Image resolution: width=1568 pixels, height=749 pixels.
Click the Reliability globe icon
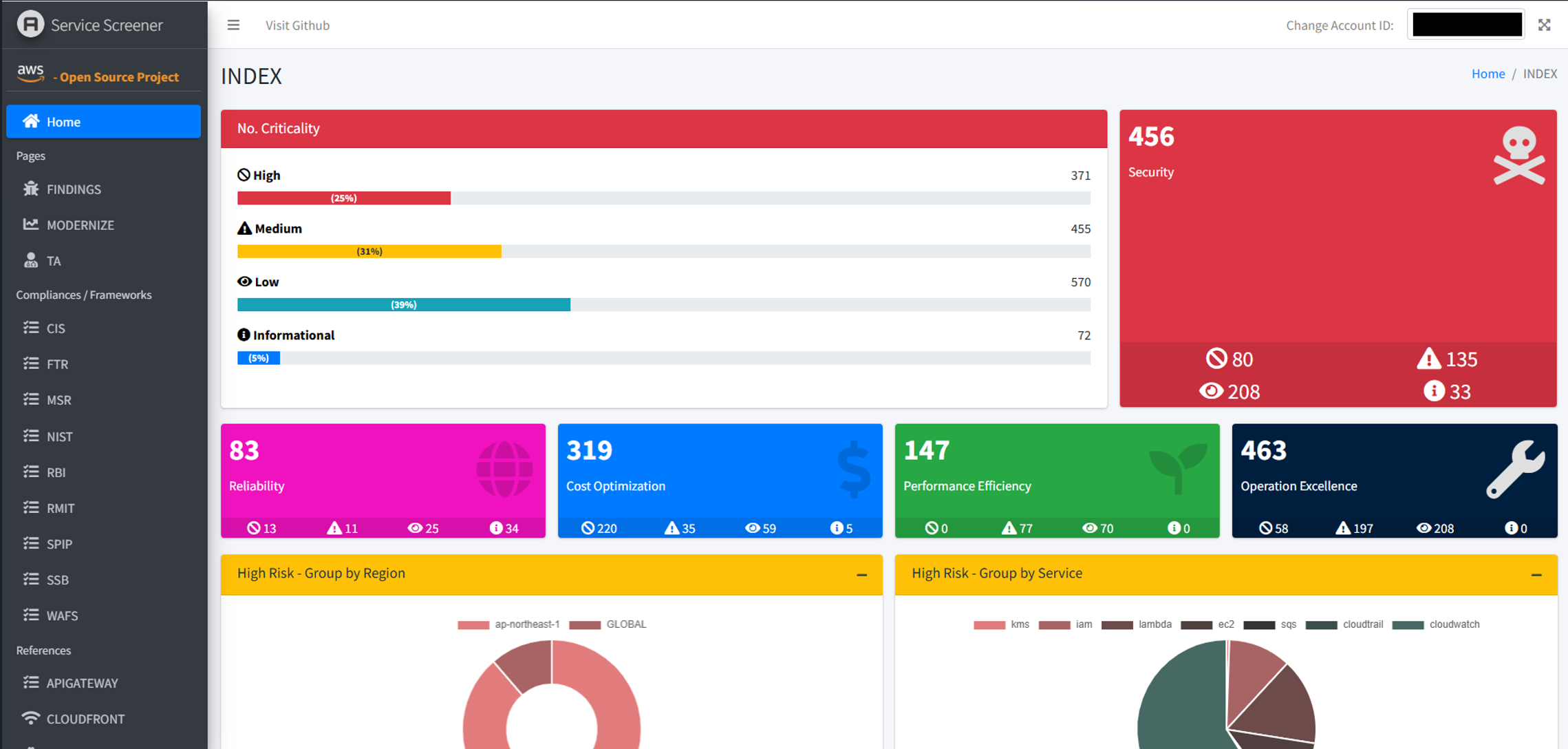click(505, 469)
